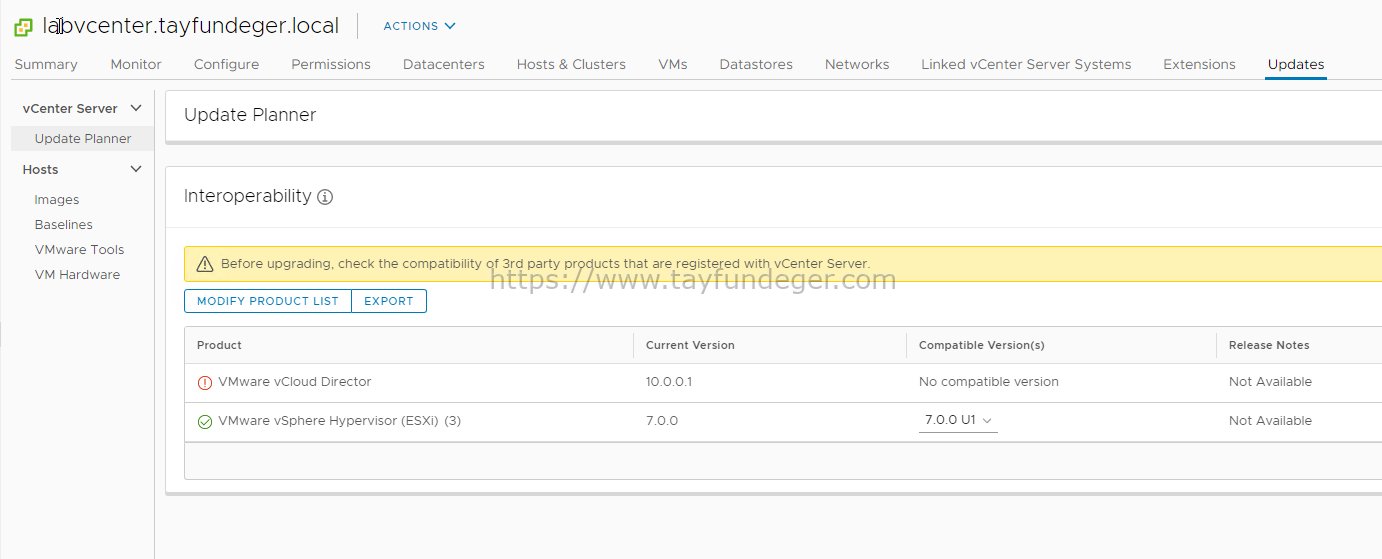Select the Updates tab

click(x=1296, y=64)
